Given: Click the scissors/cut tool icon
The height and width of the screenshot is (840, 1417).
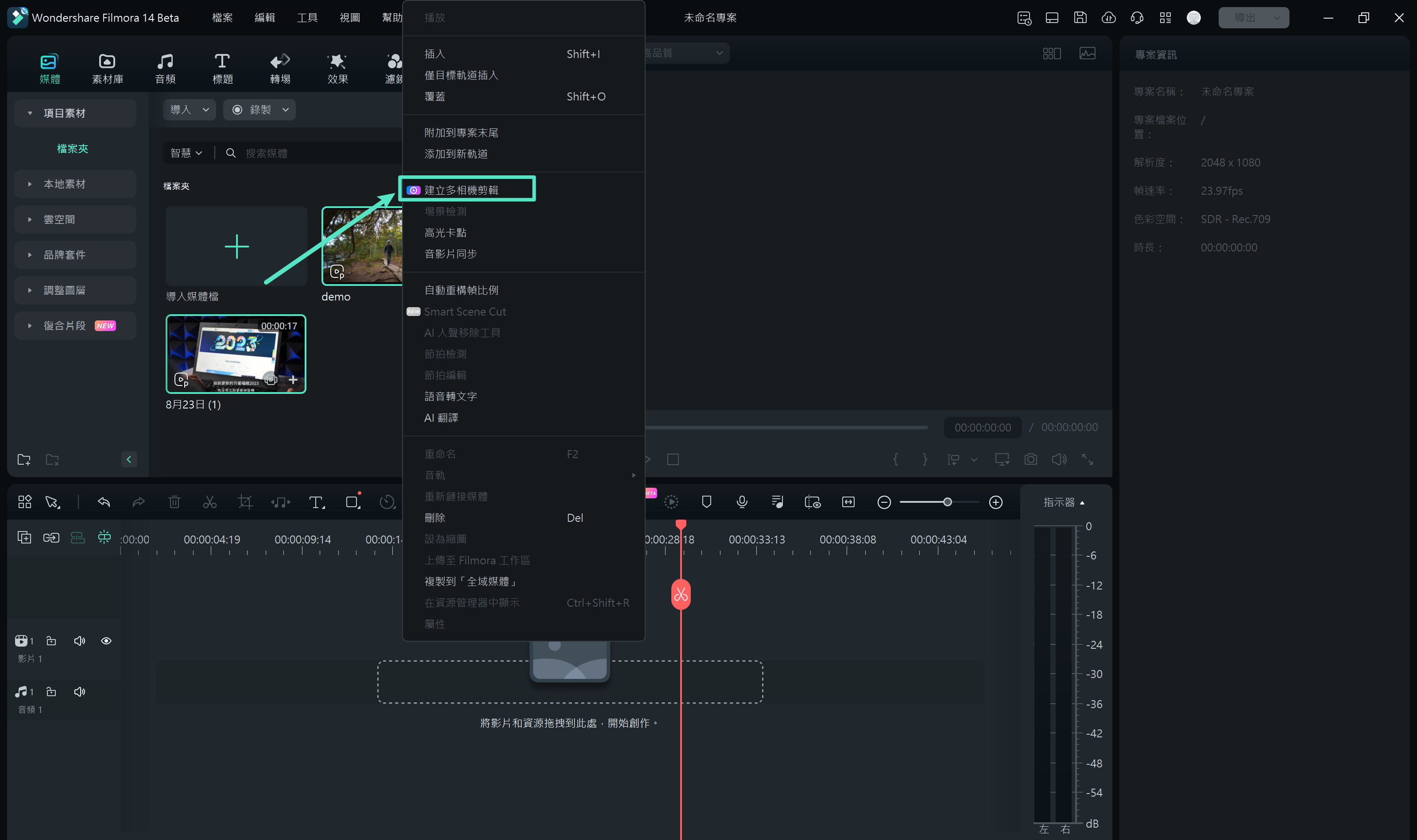Looking at the screenshot, I should [209, 502].
